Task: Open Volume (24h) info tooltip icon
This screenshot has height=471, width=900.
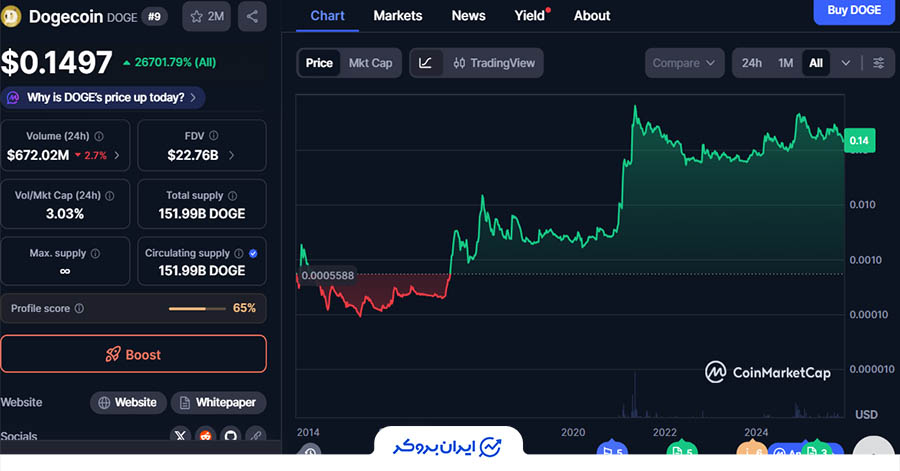Action: click(x=99, y=136)
